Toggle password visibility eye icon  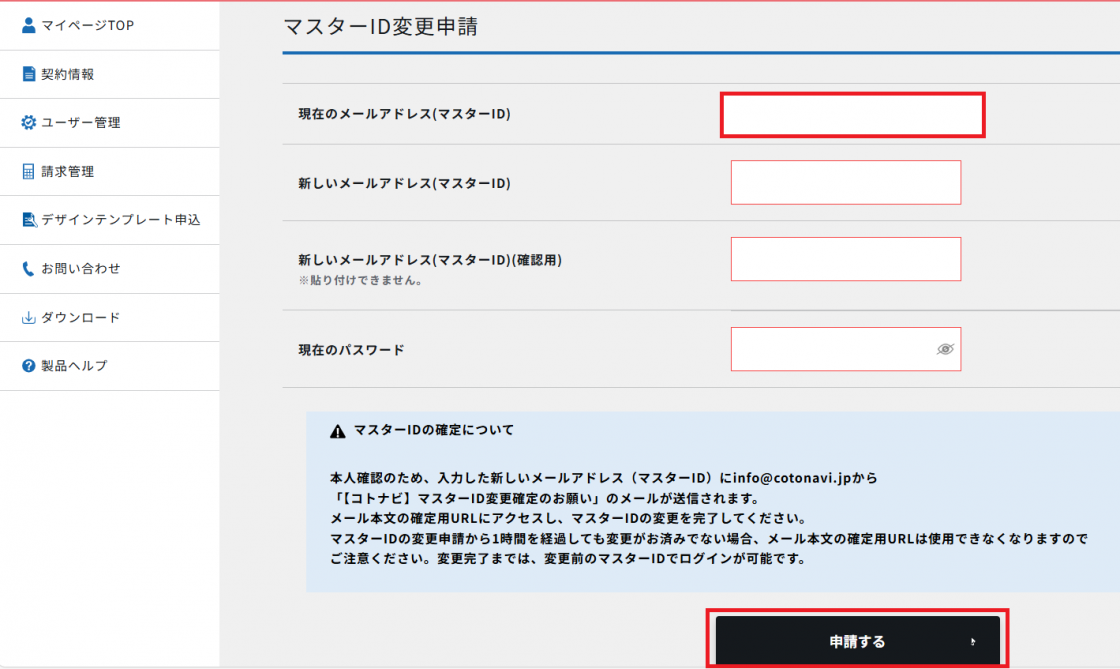click(945, 349)
